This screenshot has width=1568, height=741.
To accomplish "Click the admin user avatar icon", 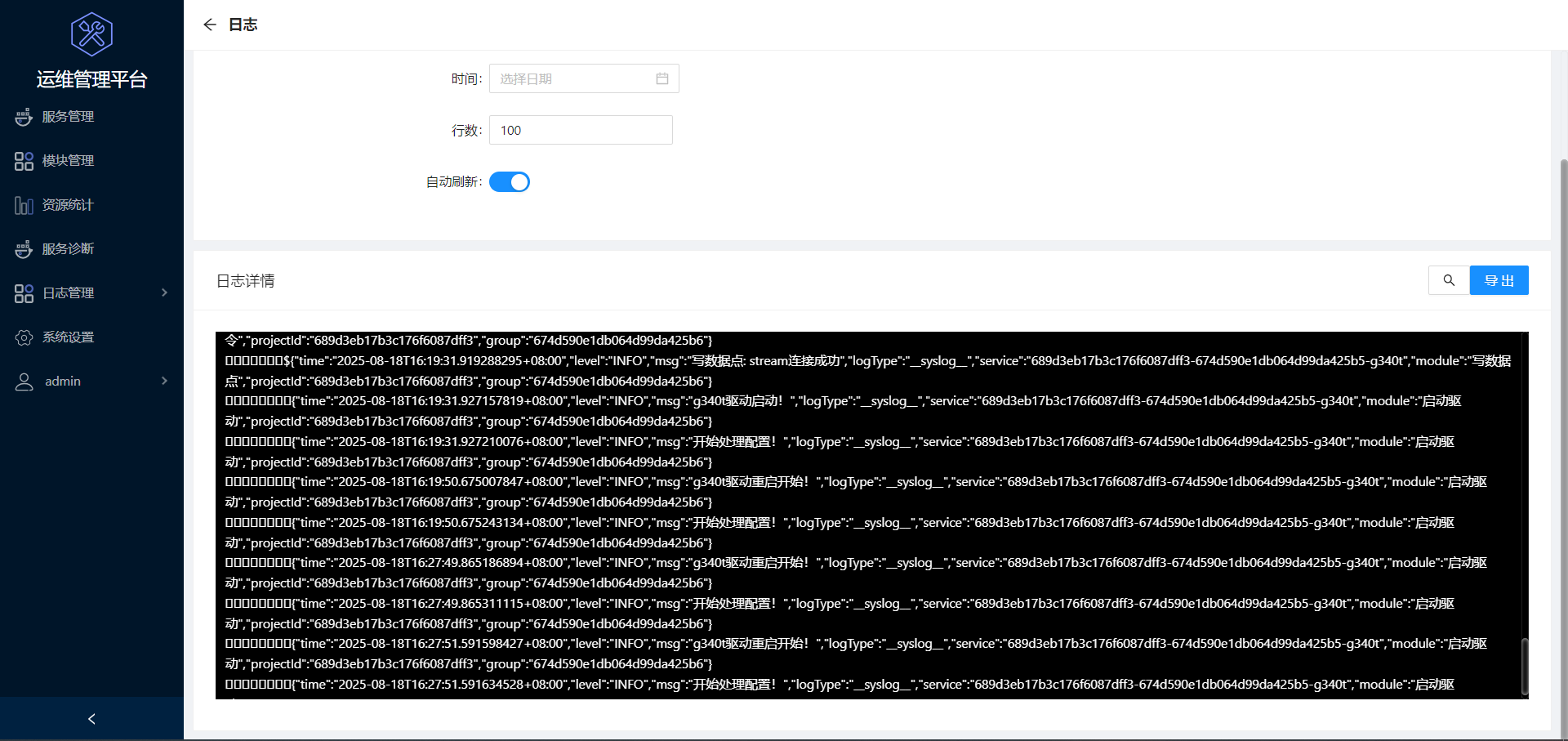I will tap(24, 382).
